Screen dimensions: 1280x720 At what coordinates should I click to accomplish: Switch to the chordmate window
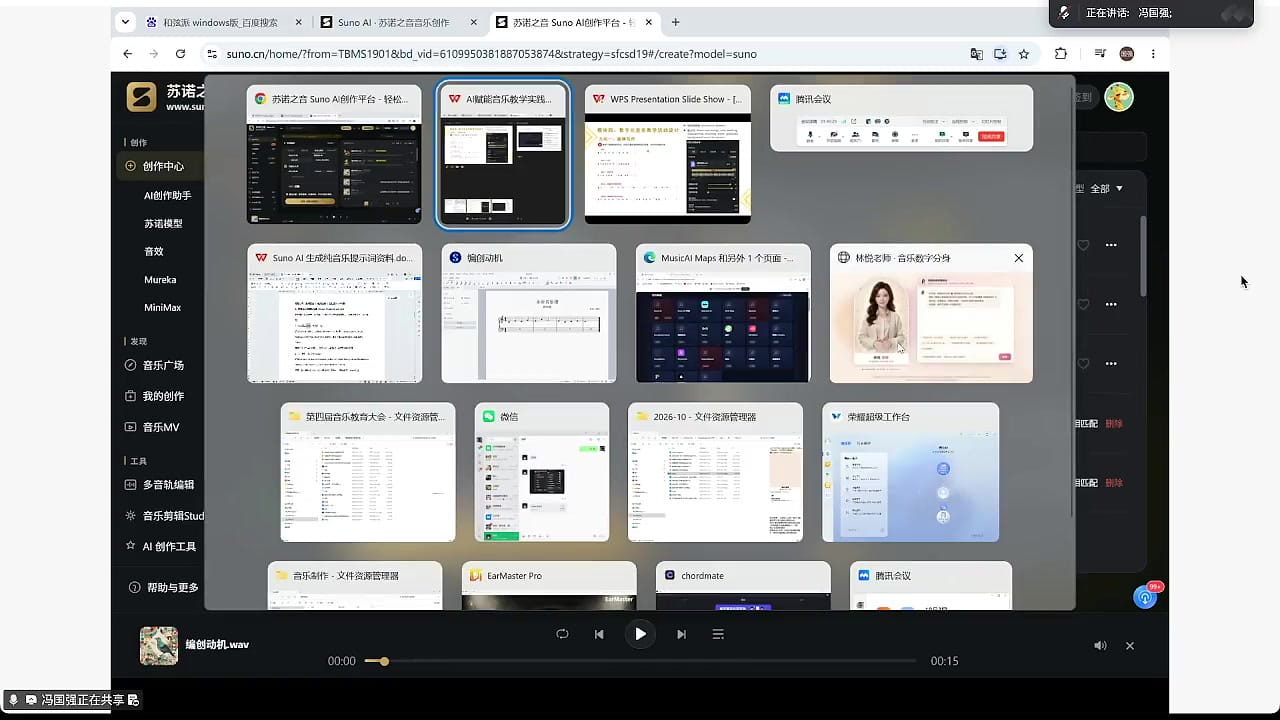743,586
